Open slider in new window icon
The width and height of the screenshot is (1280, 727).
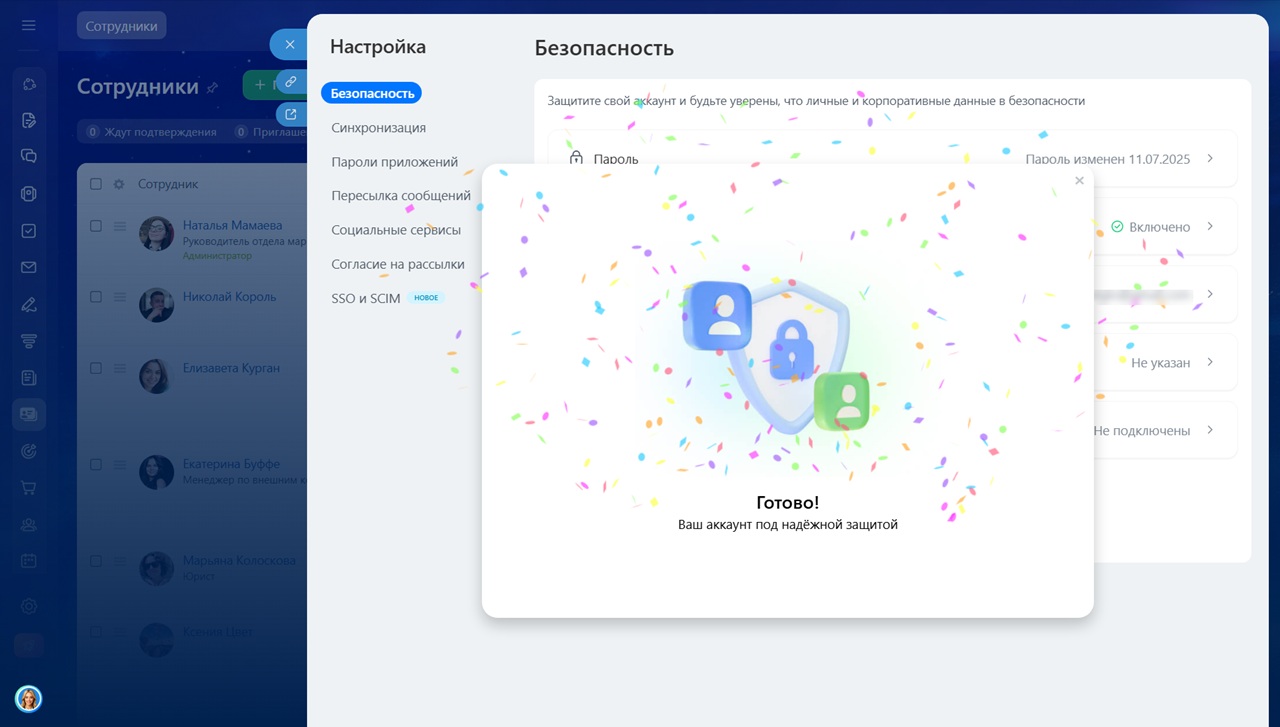(290, 114)
